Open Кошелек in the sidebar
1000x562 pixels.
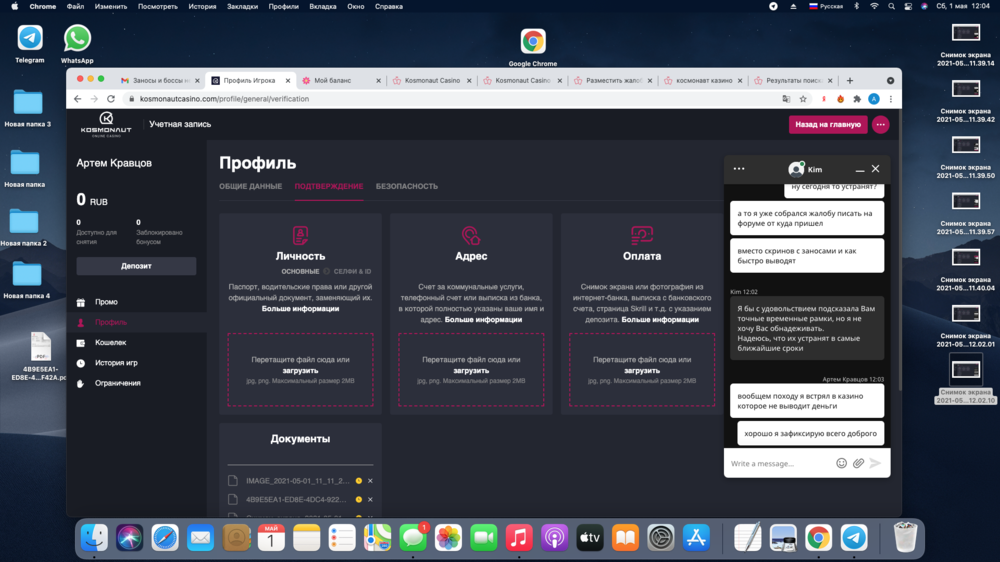point(110,343)
